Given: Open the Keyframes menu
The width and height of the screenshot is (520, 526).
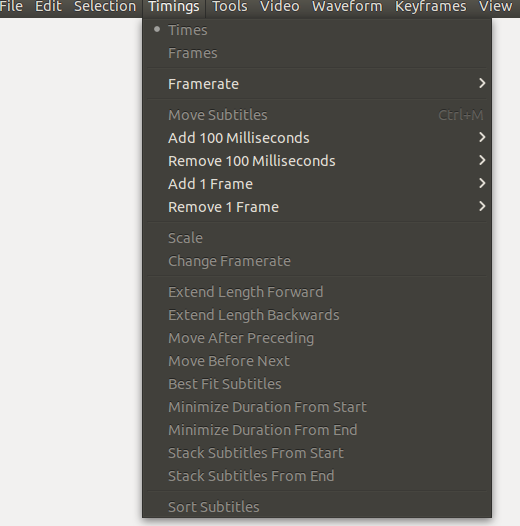Looking at the screenshot, I should [431, 6].
